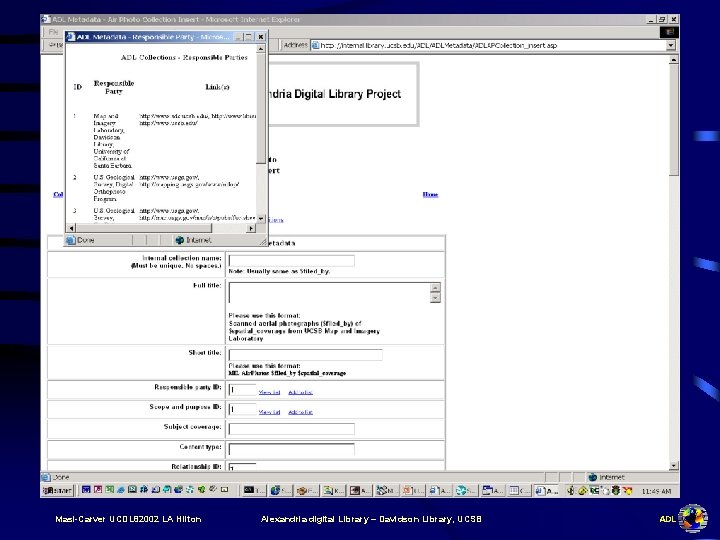720x540 pixels.
Task: Click the Responsible Party popup title bar icon
Action: 71,37
